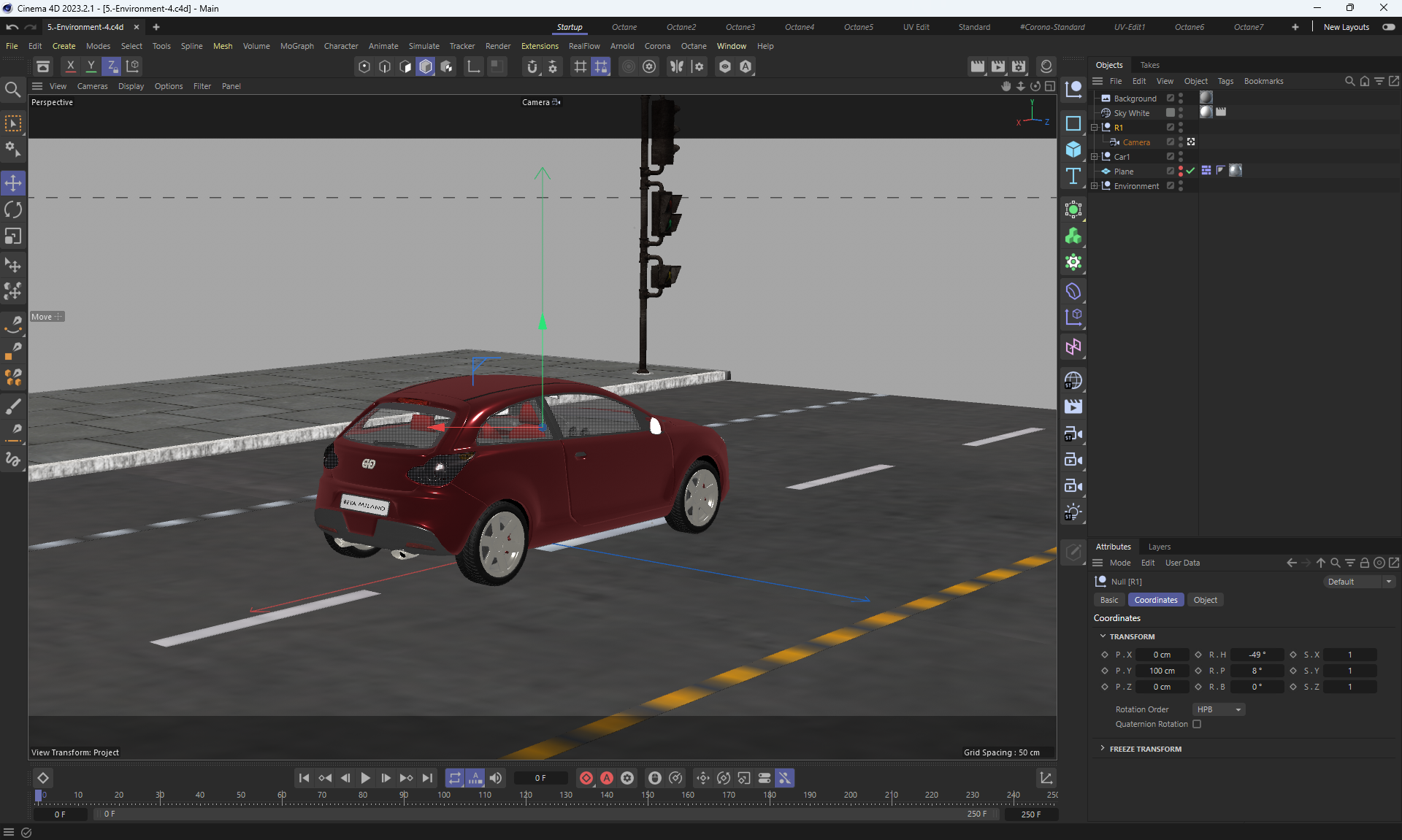Click the Object button in Attributes
This screenshot has height=840, width=1402.
[1205, 600]
